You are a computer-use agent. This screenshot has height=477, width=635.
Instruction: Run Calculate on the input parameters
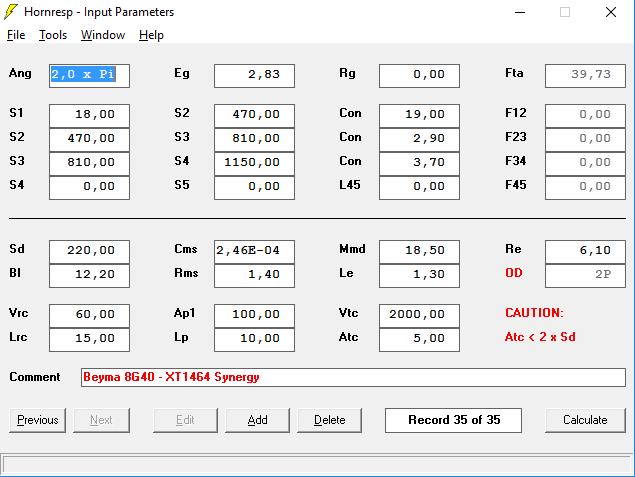(x=585, y=420)
